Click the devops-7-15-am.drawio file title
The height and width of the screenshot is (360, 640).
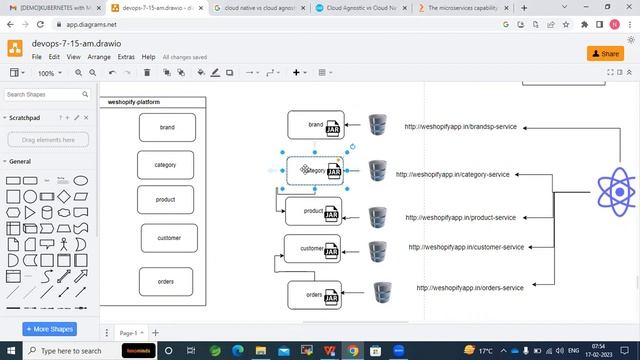pyautogui.click(x=76, y=43)
